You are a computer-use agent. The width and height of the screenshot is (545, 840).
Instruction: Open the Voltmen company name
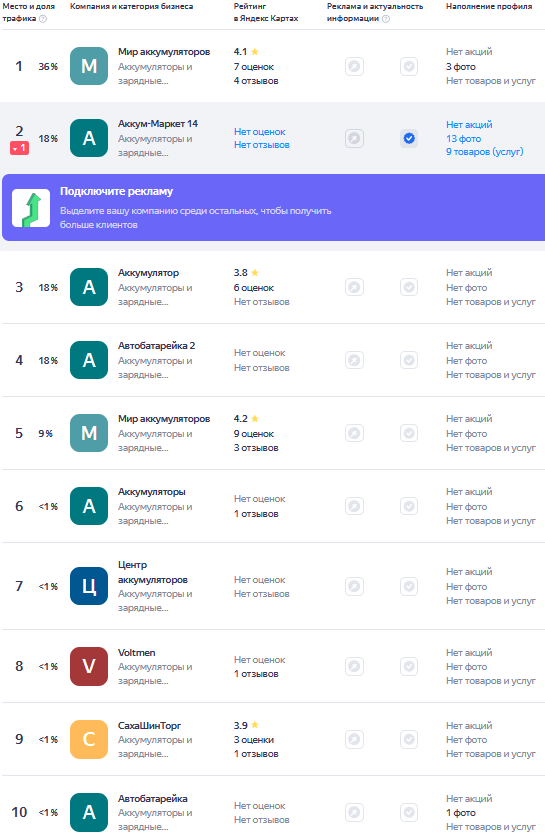137,652
